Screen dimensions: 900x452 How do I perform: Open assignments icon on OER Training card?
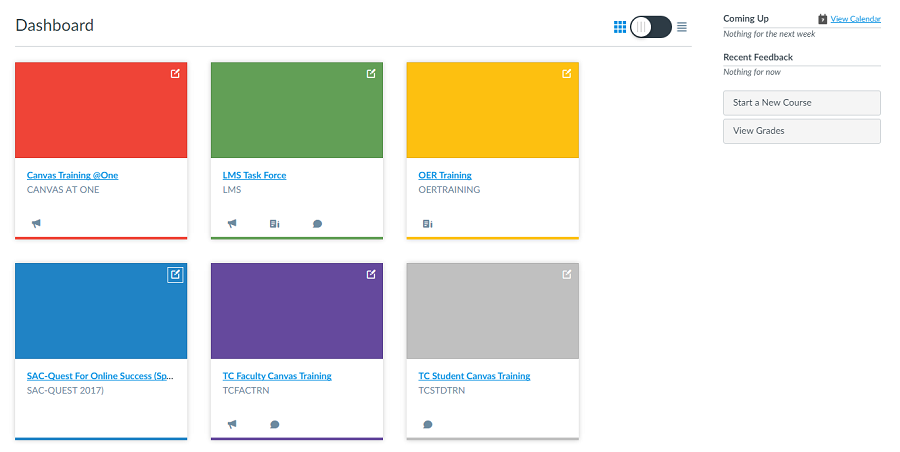427,224
